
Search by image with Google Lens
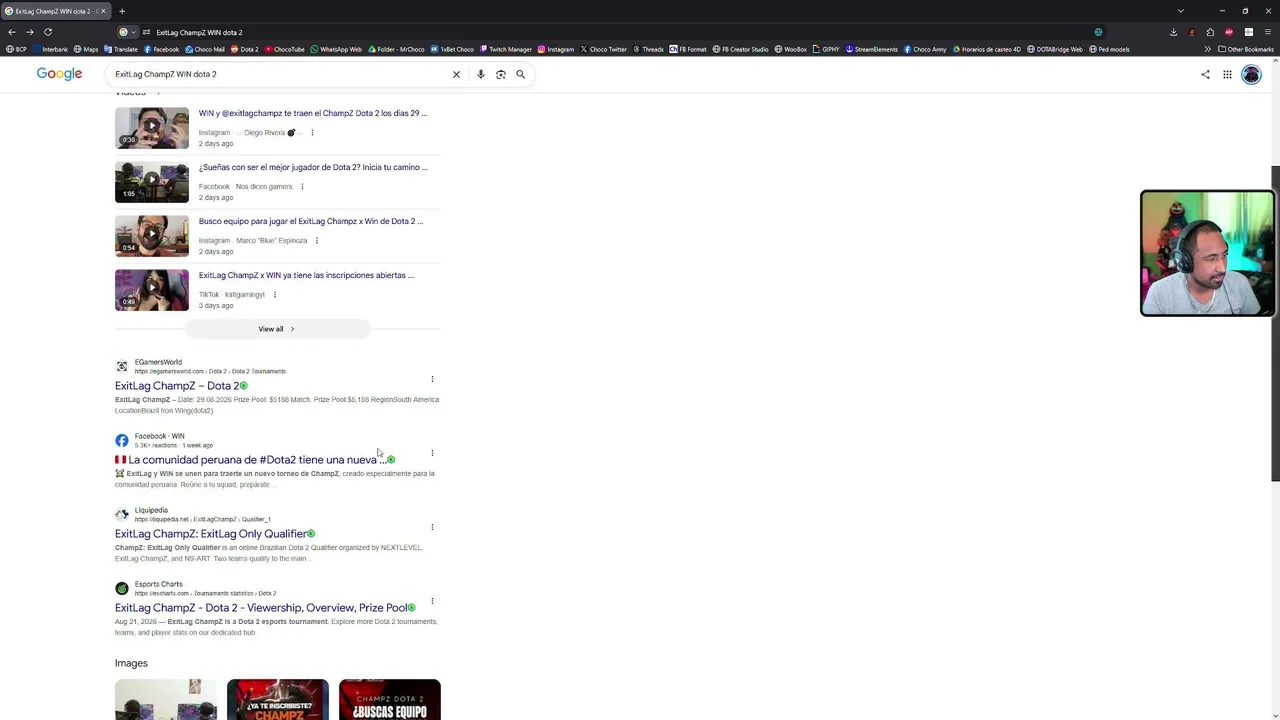tap(501, 74)
